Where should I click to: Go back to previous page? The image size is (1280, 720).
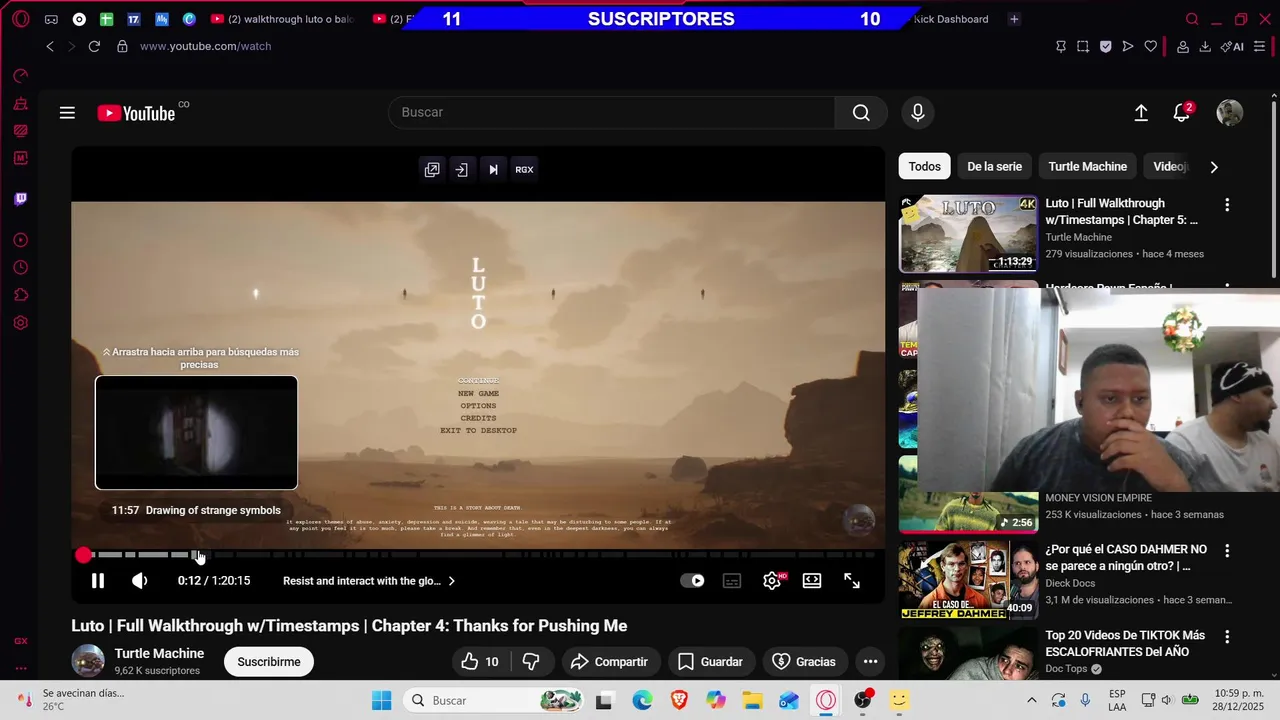pyautogui.click(x=50, y=46)
